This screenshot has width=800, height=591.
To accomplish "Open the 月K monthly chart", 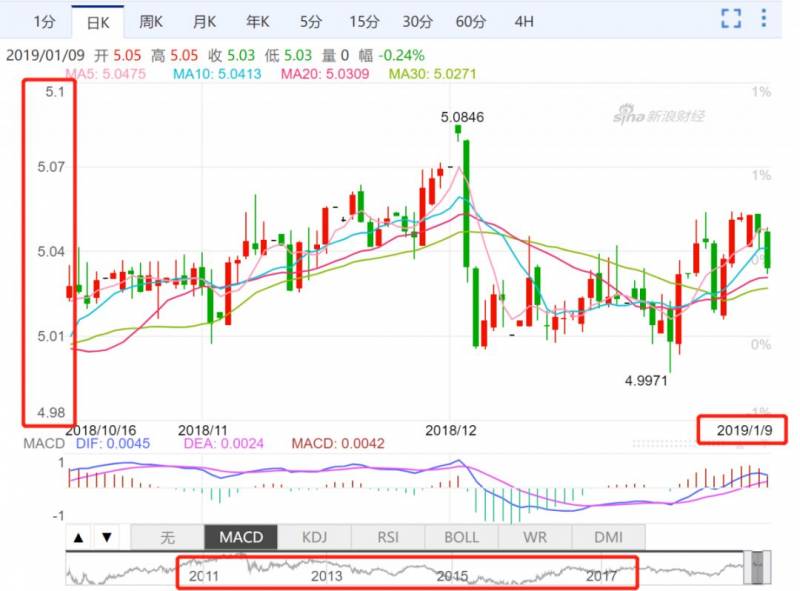I will [x=205, y=21].
